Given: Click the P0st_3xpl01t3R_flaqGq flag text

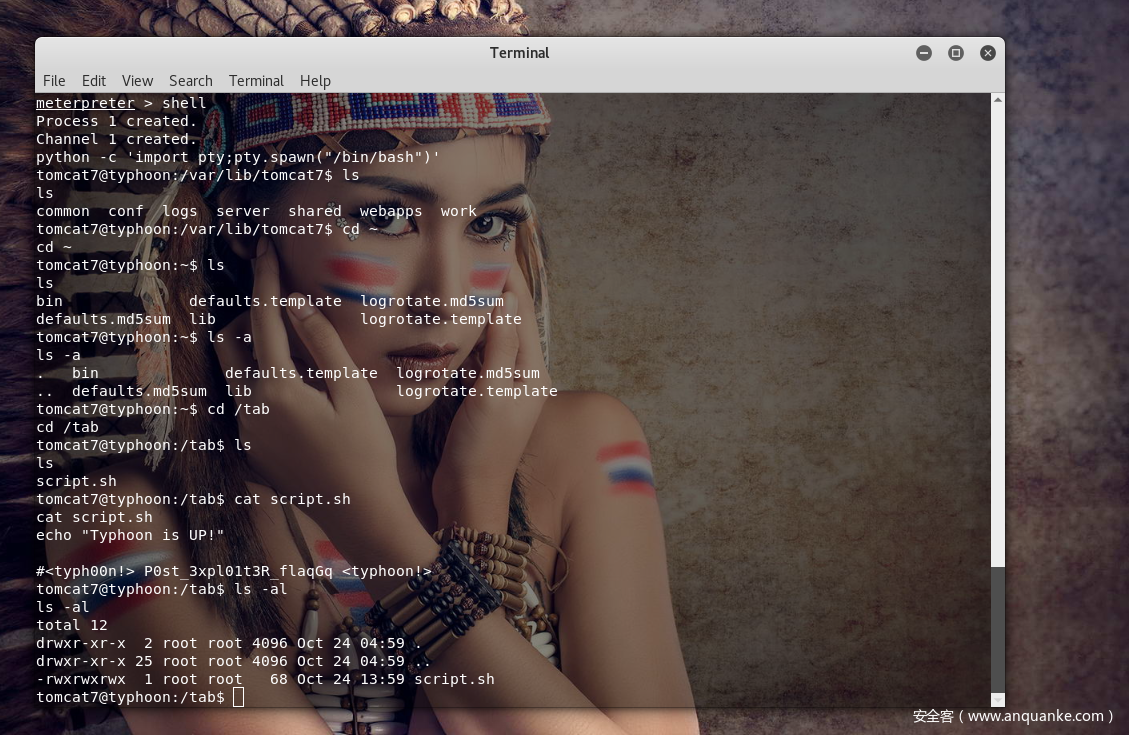Looking at the screenshot, I should click(238, 571).
